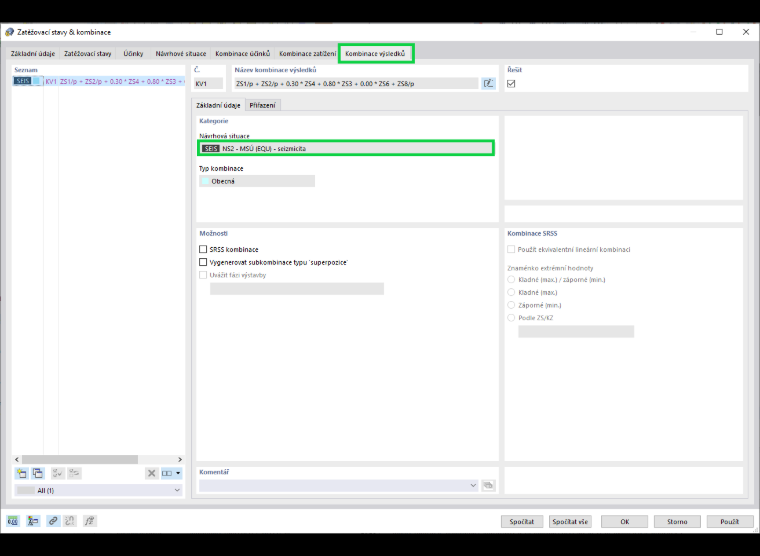Click the deselect-all list icon

point(74,473)
